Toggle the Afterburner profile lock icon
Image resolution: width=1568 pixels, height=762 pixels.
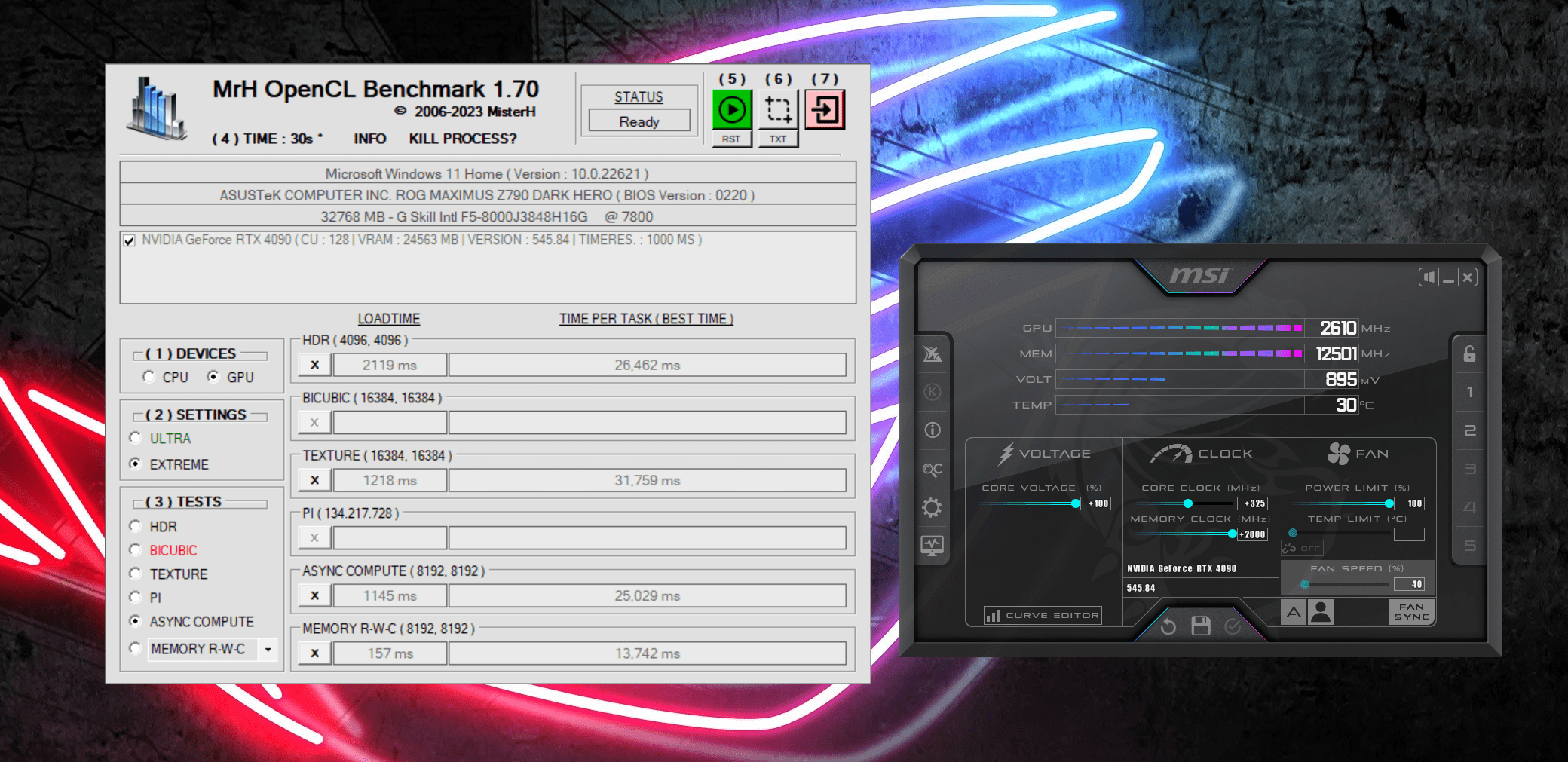point(1469,353)
